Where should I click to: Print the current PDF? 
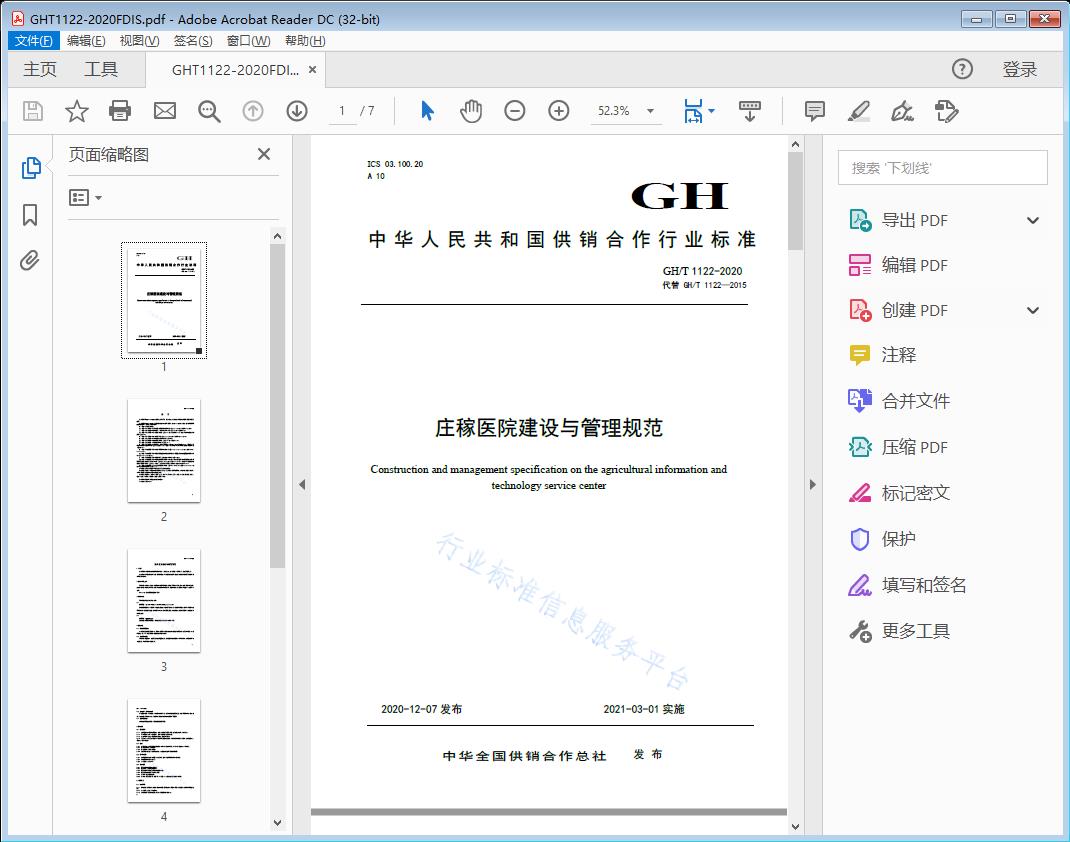coord(120,111)
